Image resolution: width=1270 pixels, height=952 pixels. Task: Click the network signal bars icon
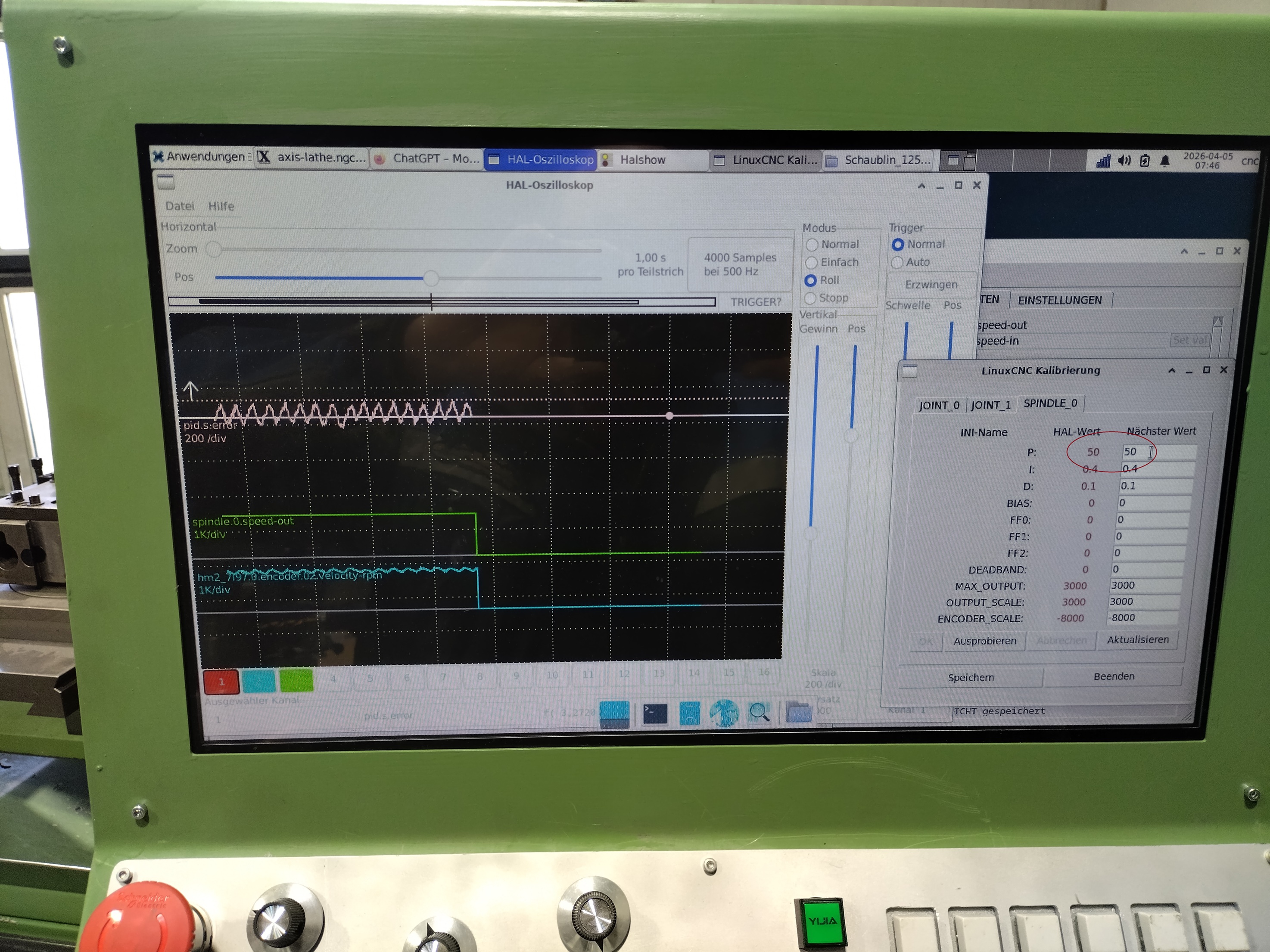1103,161
